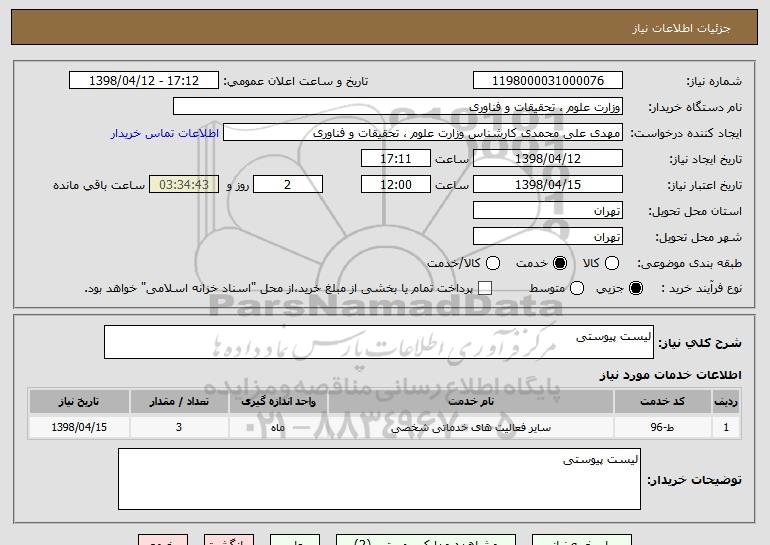The image size is (770, 545).
Task: Click the cell سایر فعالیت های خدماتی شخصی
Action: point(470,427)
